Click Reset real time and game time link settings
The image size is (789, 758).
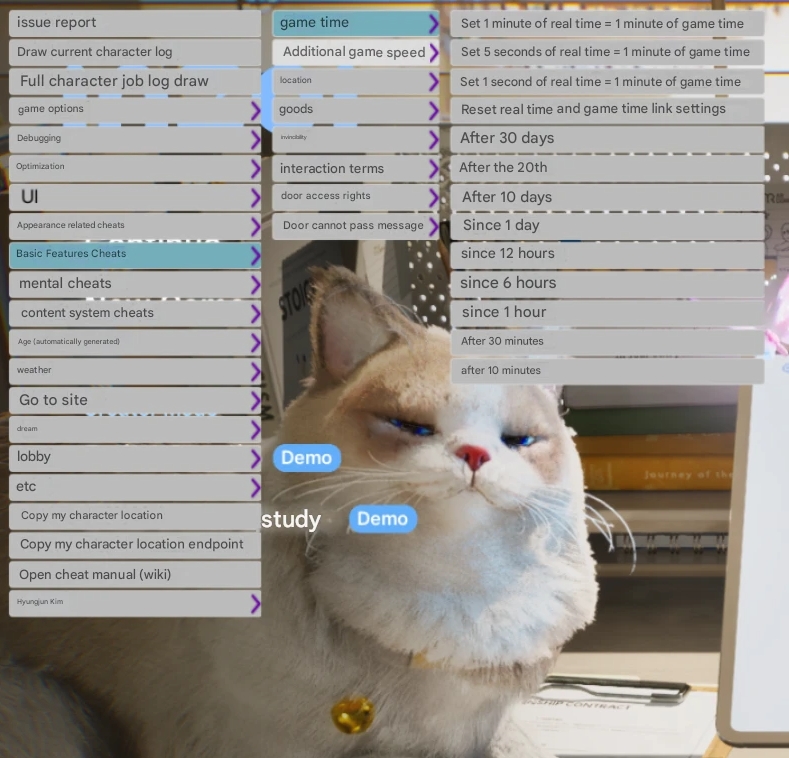click(x=606, y=109)
